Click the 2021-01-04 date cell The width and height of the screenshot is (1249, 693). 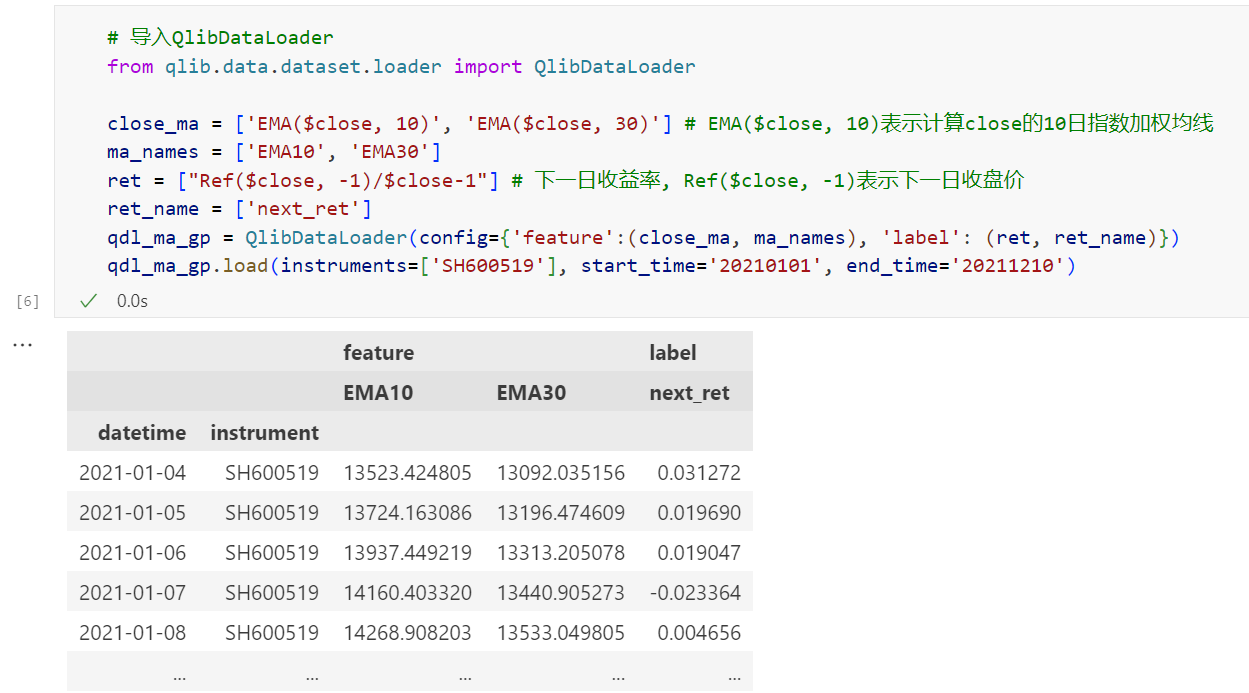coord(132,473)
